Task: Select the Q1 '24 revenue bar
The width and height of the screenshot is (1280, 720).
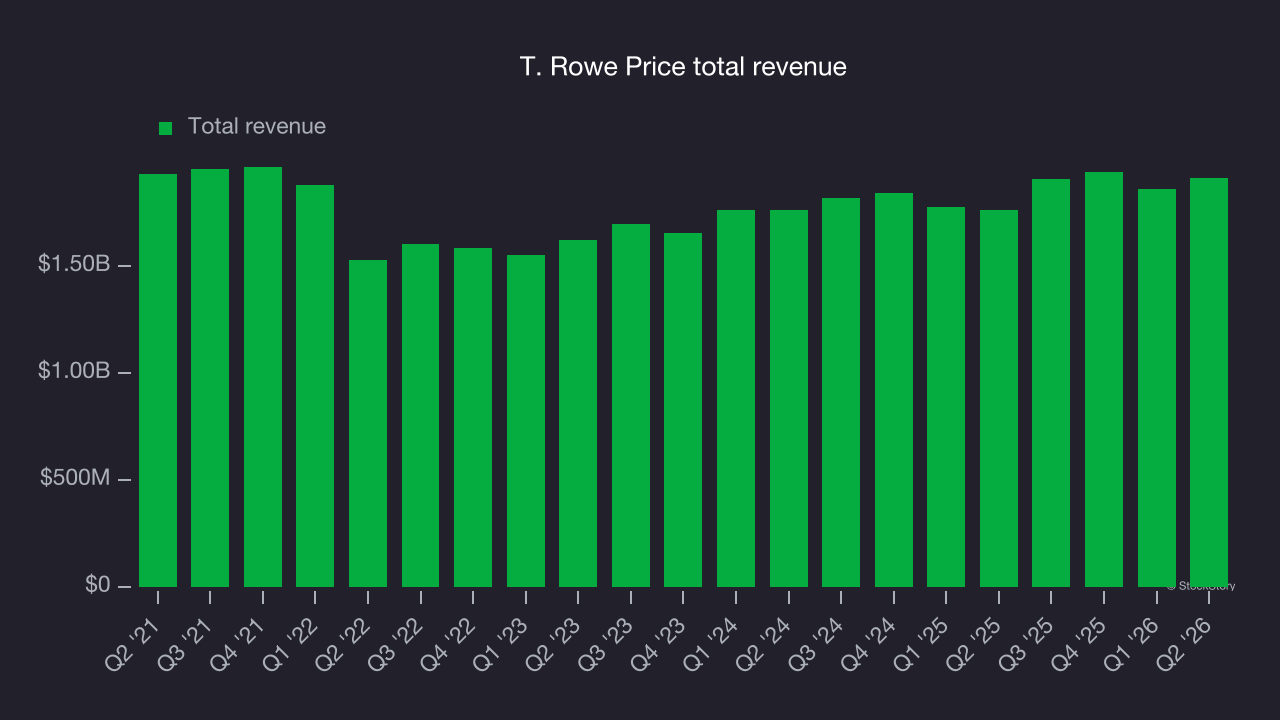Action: tap(736, 398)
